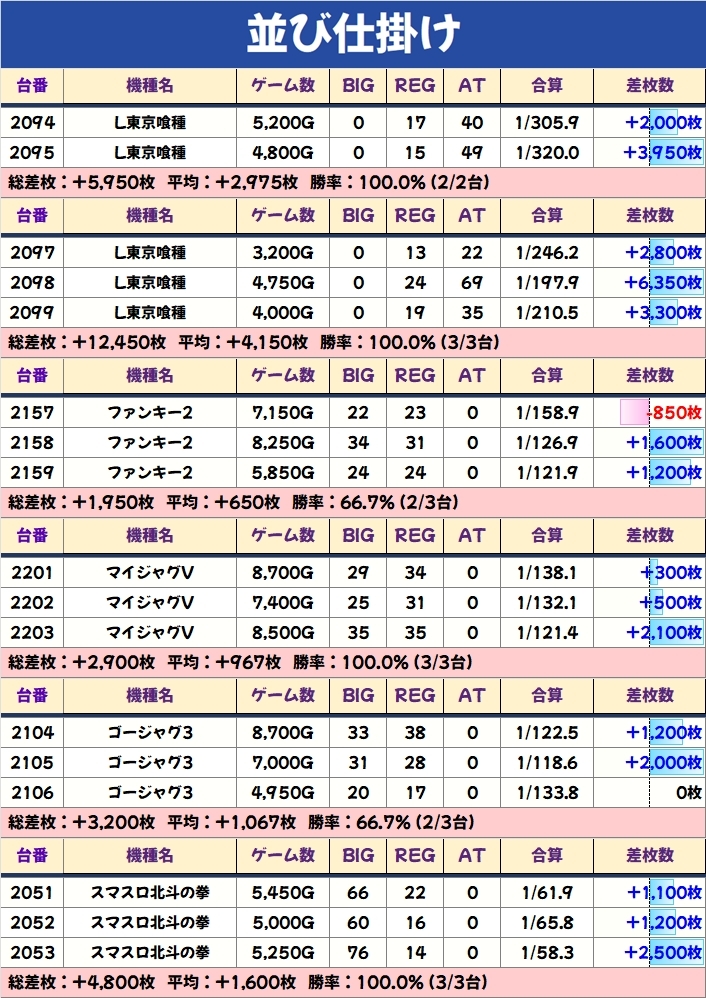Select machine number 2053 cell
Image resolution: width=706 pixels, height=998 pixels.
coord(32,953)
